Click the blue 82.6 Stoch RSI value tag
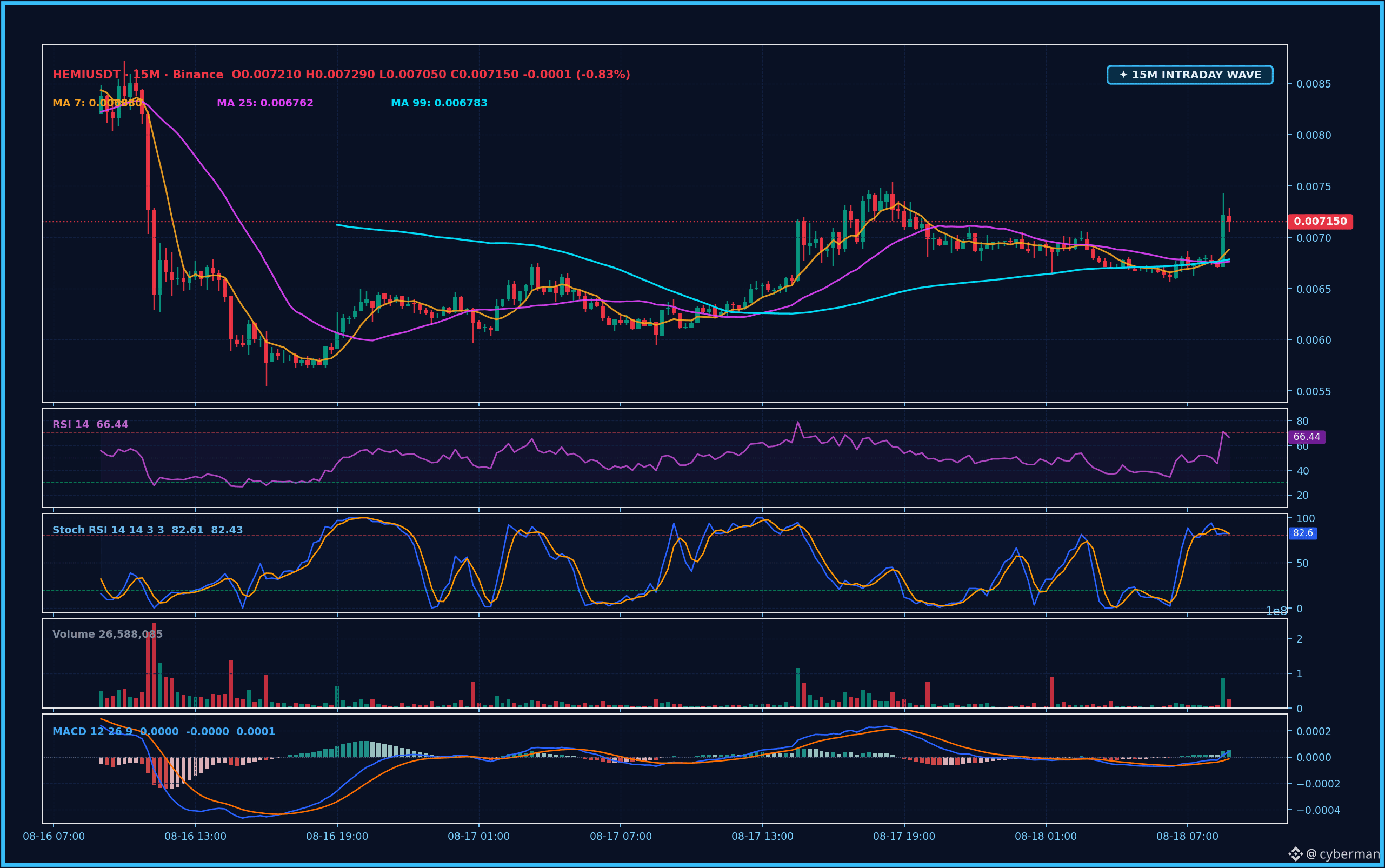Image resolution: width=1385 pixels, height=868 pixels. pyautogui.click(x=1303, y=533)
